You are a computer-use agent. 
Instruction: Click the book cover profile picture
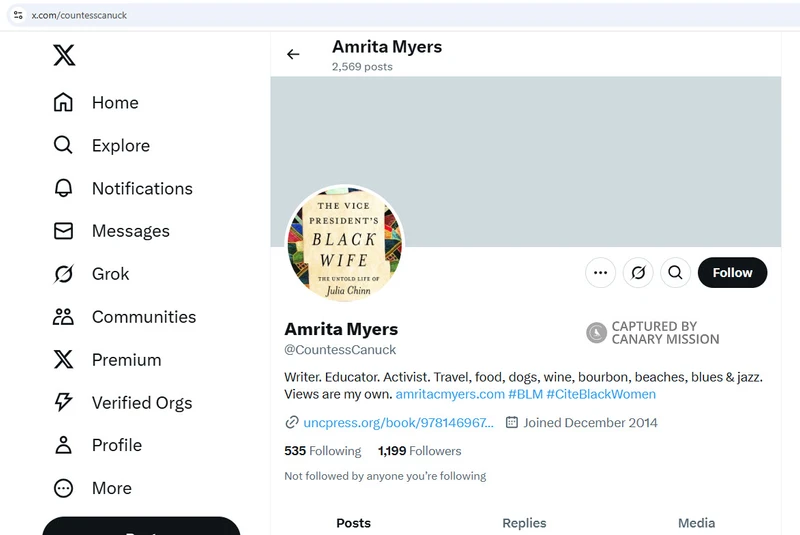pyautogui.click(x=344, y=244)
